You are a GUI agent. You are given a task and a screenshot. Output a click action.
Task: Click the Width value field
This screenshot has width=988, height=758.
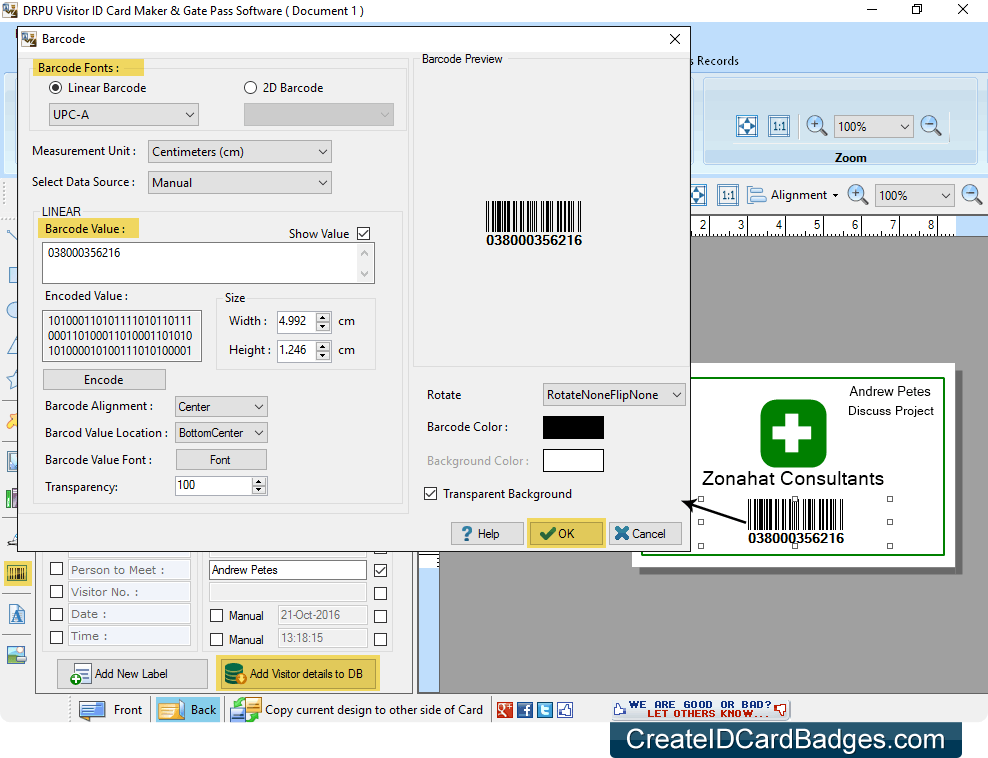297,321
